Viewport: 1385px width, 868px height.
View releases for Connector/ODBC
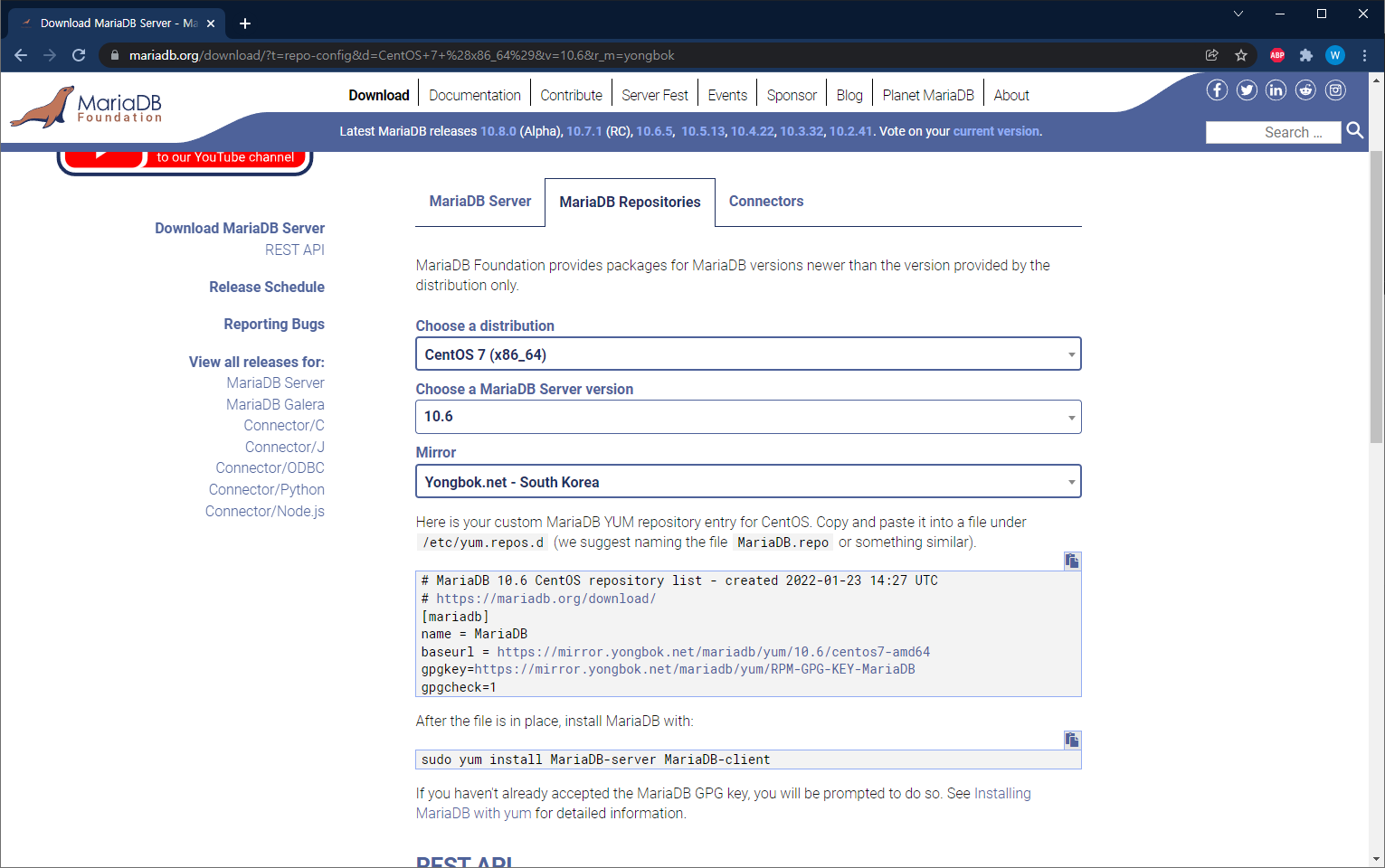tap(270, 468)
